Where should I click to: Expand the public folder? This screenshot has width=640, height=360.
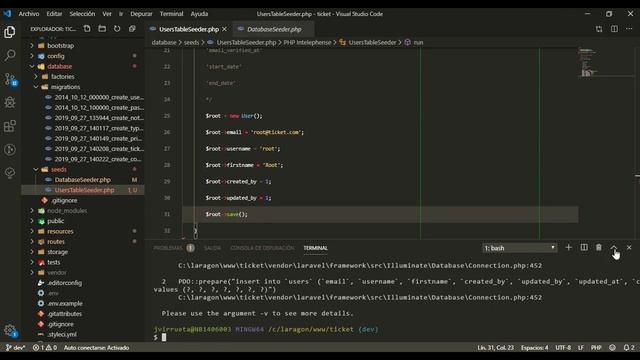[x=56, y=221]
